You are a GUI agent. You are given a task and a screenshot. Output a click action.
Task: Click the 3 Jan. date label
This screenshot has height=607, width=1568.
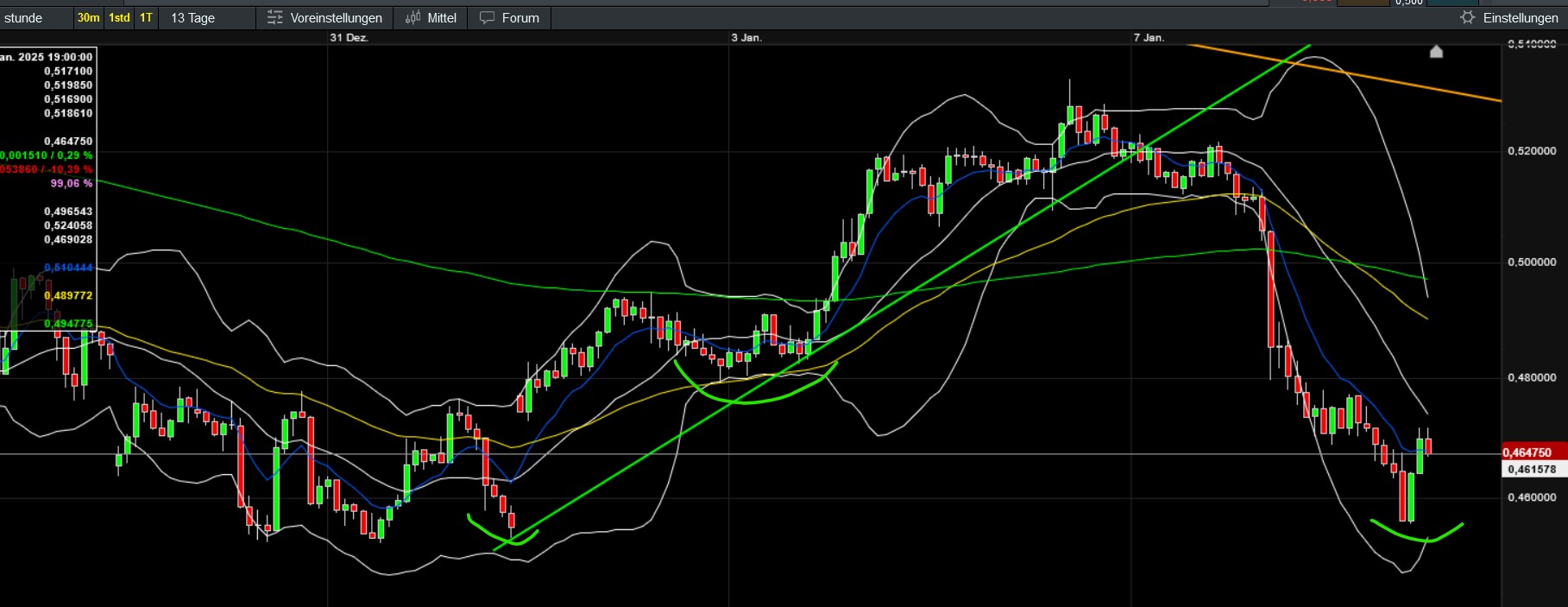click(746, 38)
